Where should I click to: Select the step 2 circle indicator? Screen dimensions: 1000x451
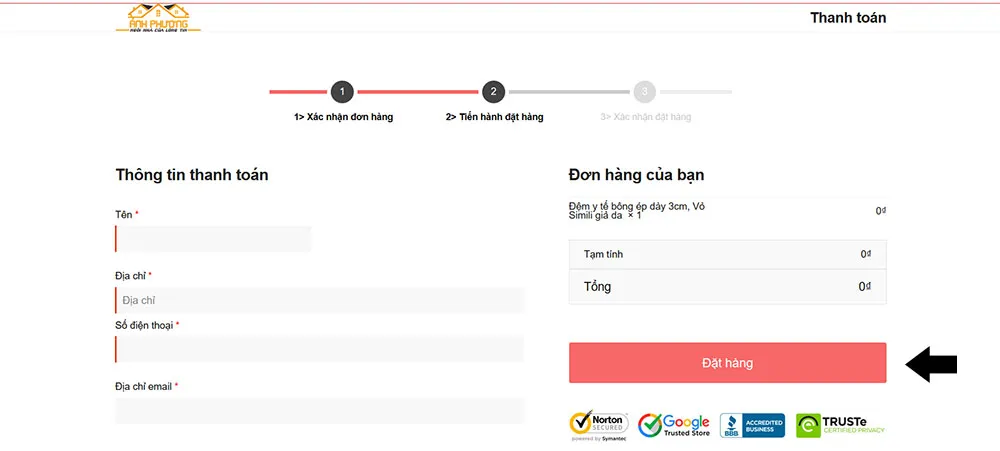coord(493,92)
